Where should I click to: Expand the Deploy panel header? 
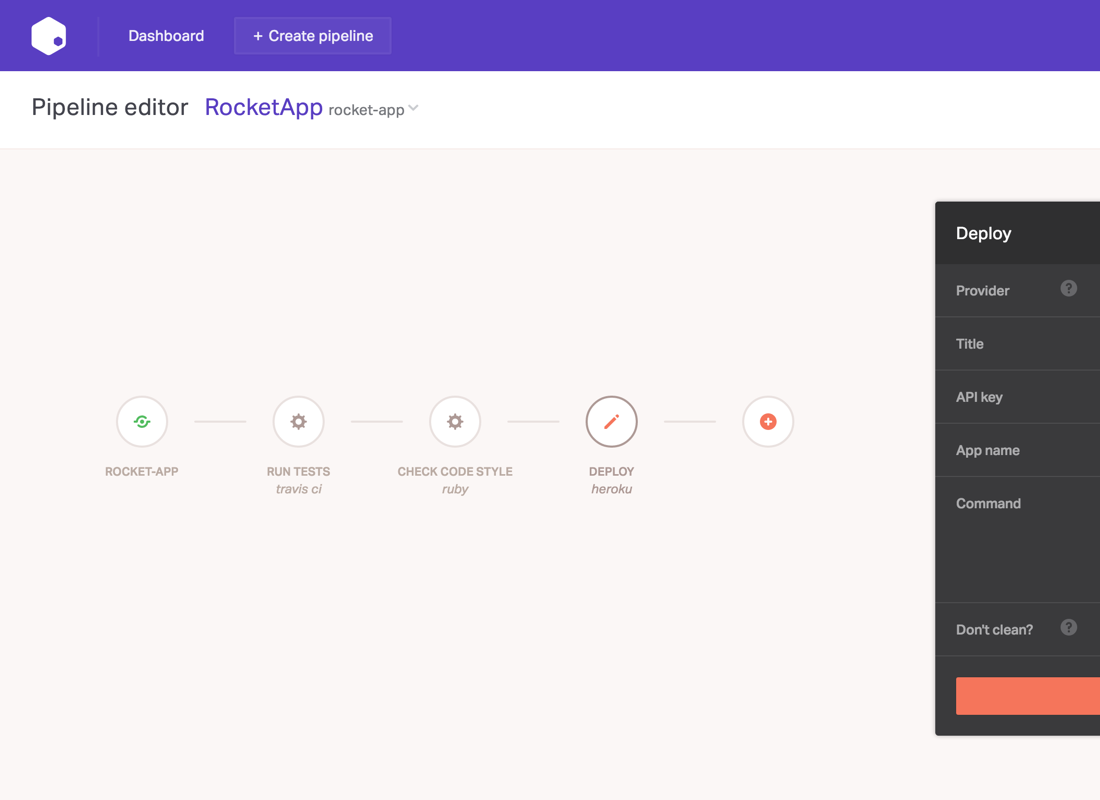pos(1010,233)
